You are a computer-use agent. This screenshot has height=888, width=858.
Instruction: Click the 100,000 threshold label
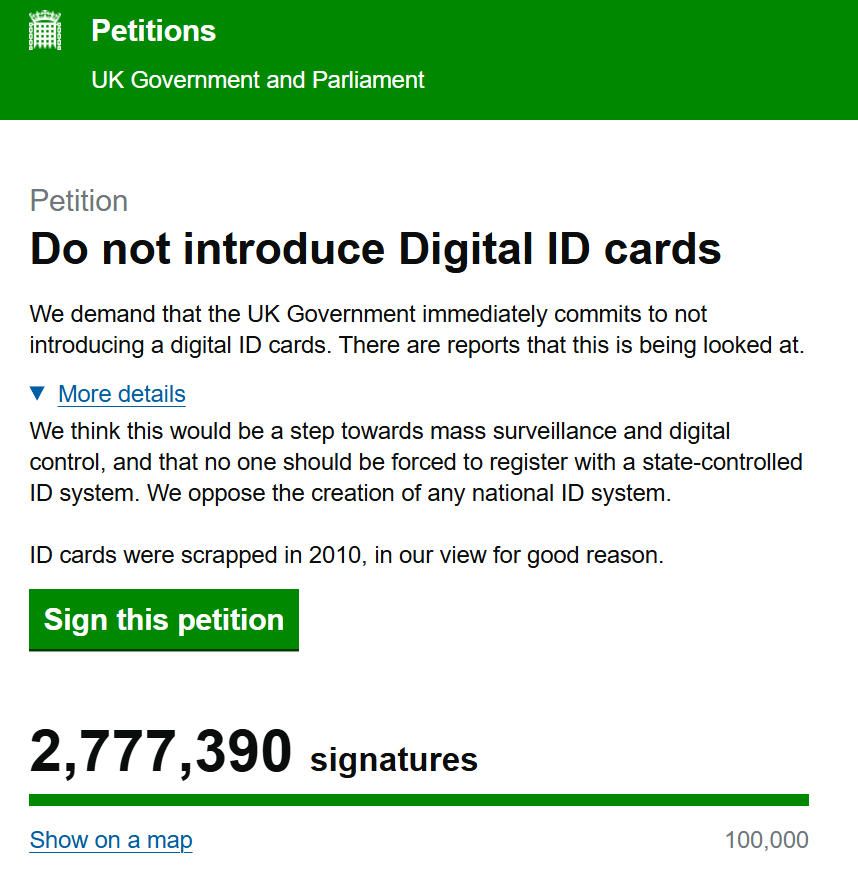click(766, 840)
